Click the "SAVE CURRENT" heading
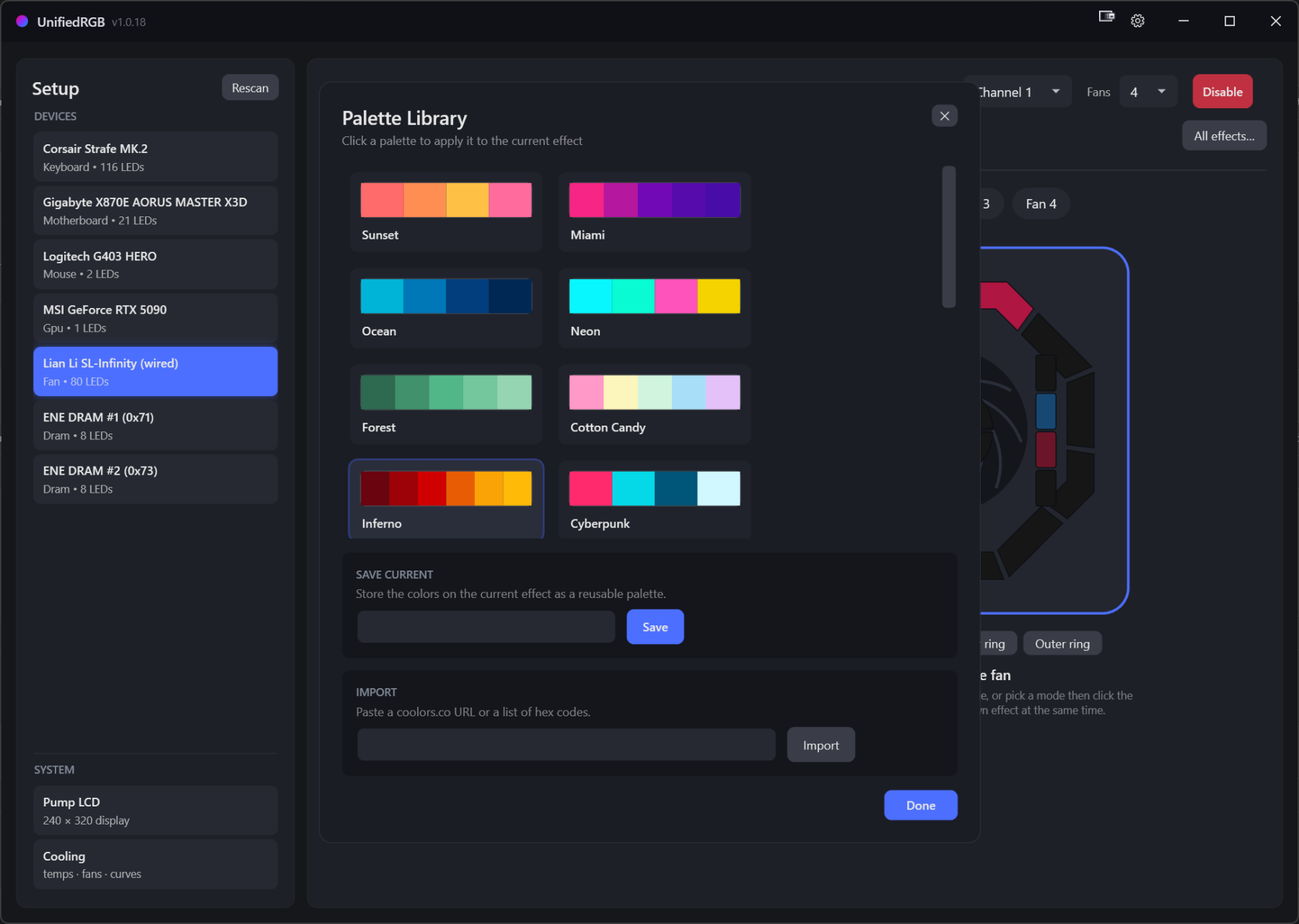Image resolution: width=1299 pixels, height=924 pixels. click(394, 574)
